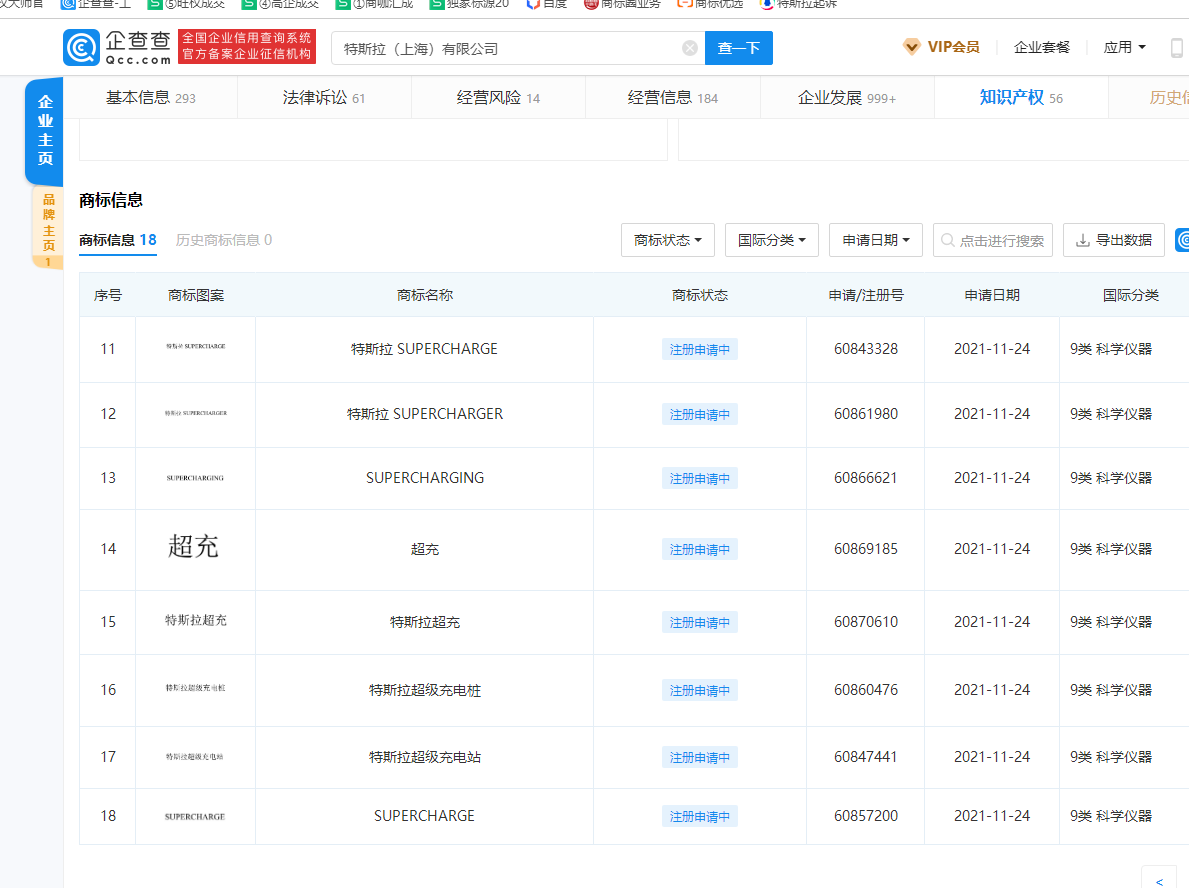
Task: Click the download icon on 导出数据
Action: click(x=1083, y=240)
